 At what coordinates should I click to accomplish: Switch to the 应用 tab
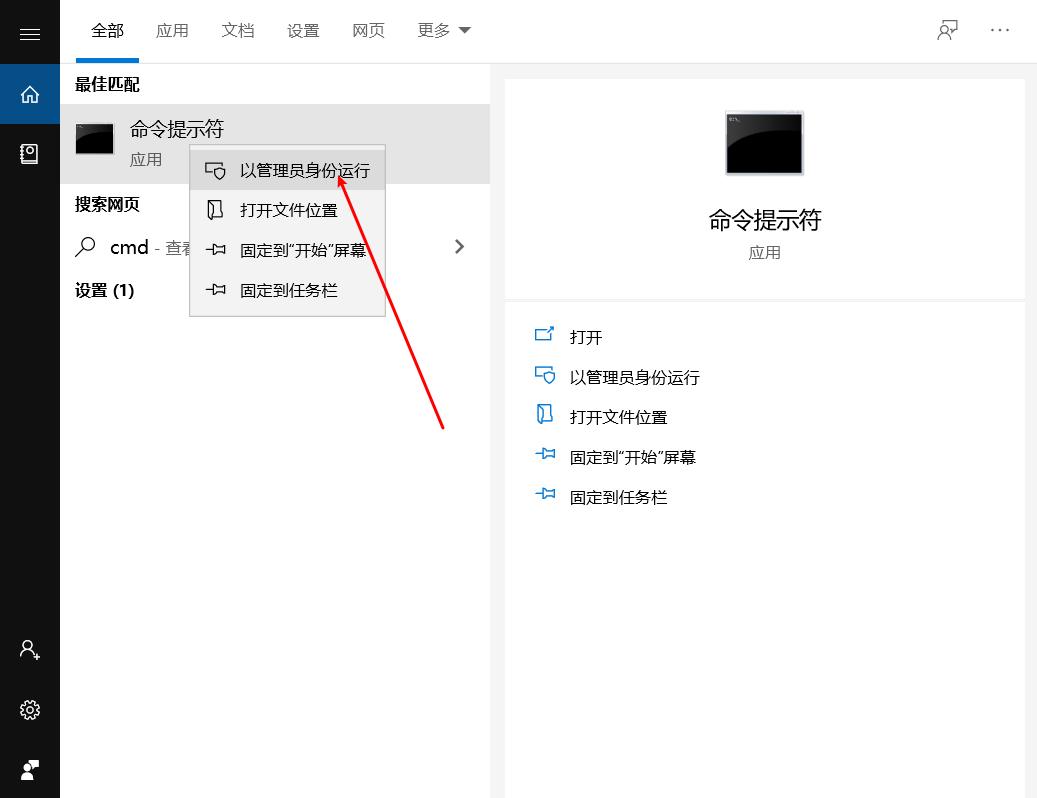point(172,30)
